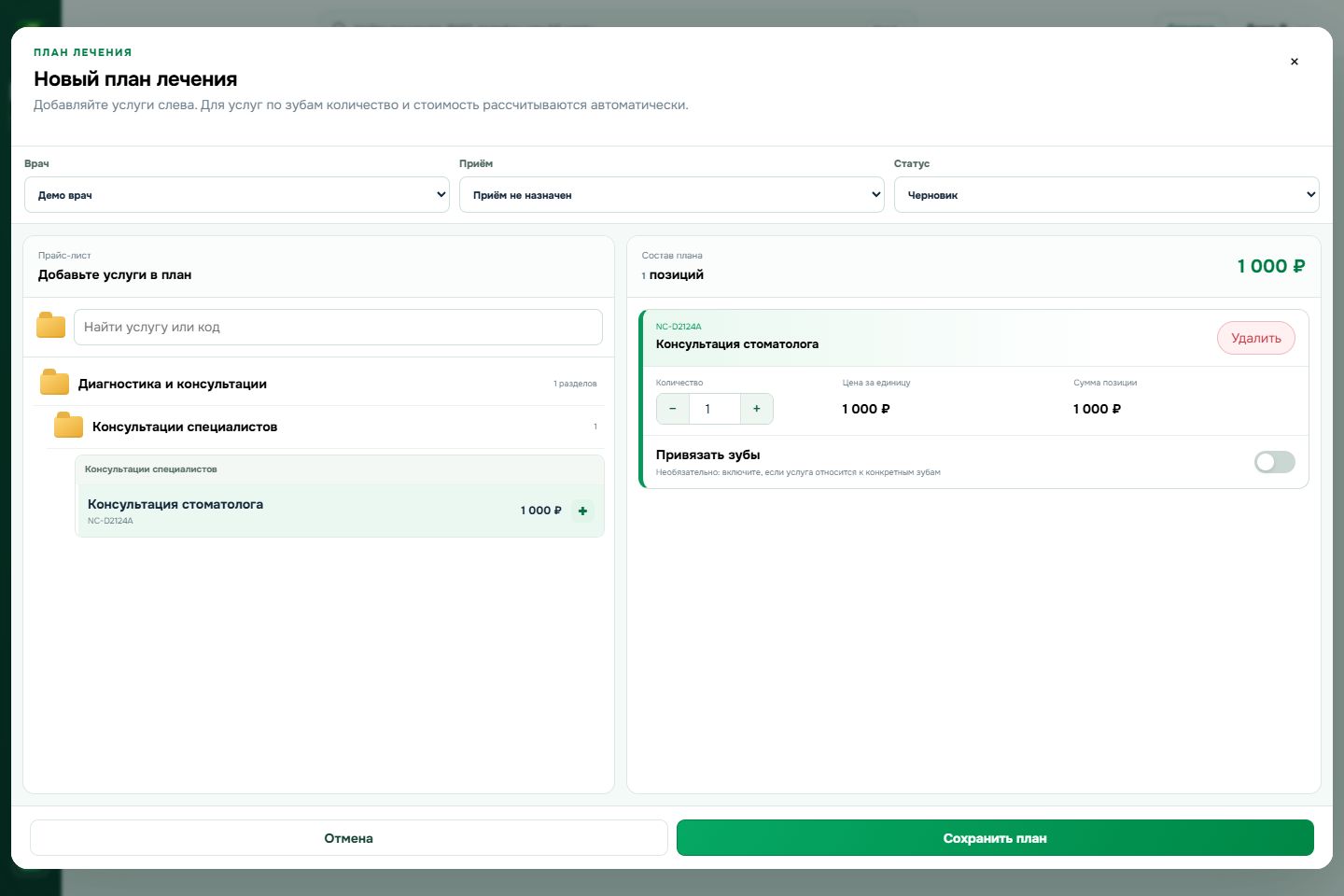The width and height of the screenshot is (1344, 896).
Task: Click the NC-D2124A code in the plan card
Action: pyautogui.click(x=679, y=327)
